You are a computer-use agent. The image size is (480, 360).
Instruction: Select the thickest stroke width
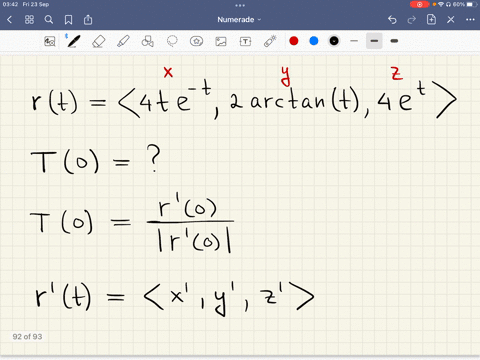394,41
